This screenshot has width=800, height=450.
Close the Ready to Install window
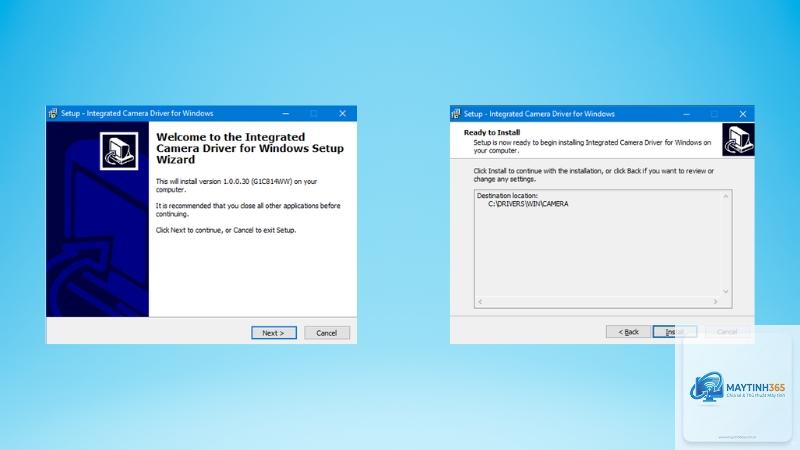pos(743,114)
